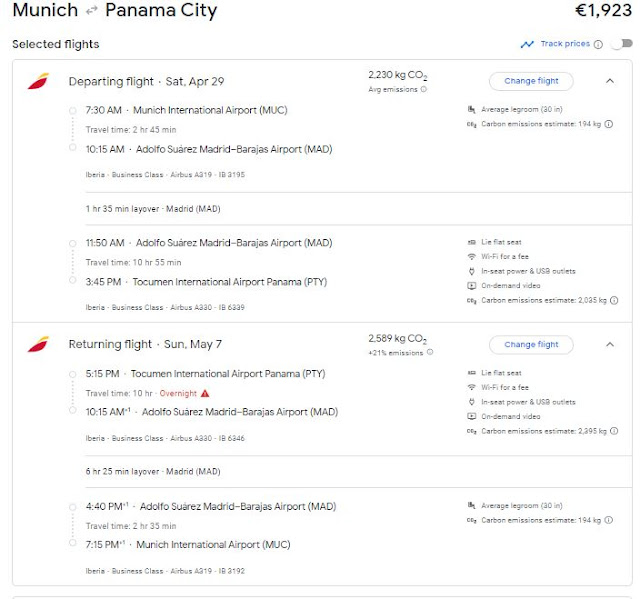Screen dimensions: 640x599
Task: Click the Wi-Fi icon on the departing flight
Action: 472,257
